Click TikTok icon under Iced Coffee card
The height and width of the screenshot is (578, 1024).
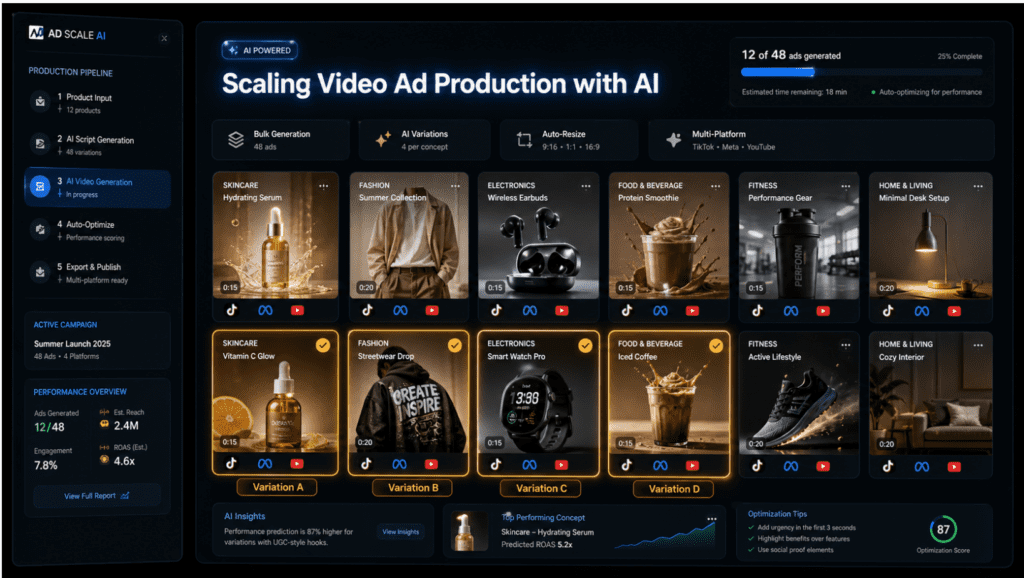(x=627, y=465)
